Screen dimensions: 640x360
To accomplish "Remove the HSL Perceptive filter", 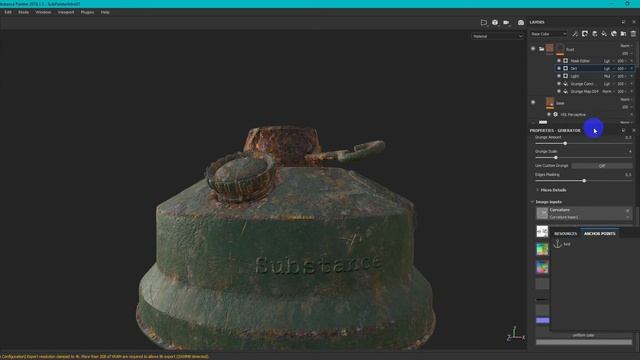I will coord(632,115).
